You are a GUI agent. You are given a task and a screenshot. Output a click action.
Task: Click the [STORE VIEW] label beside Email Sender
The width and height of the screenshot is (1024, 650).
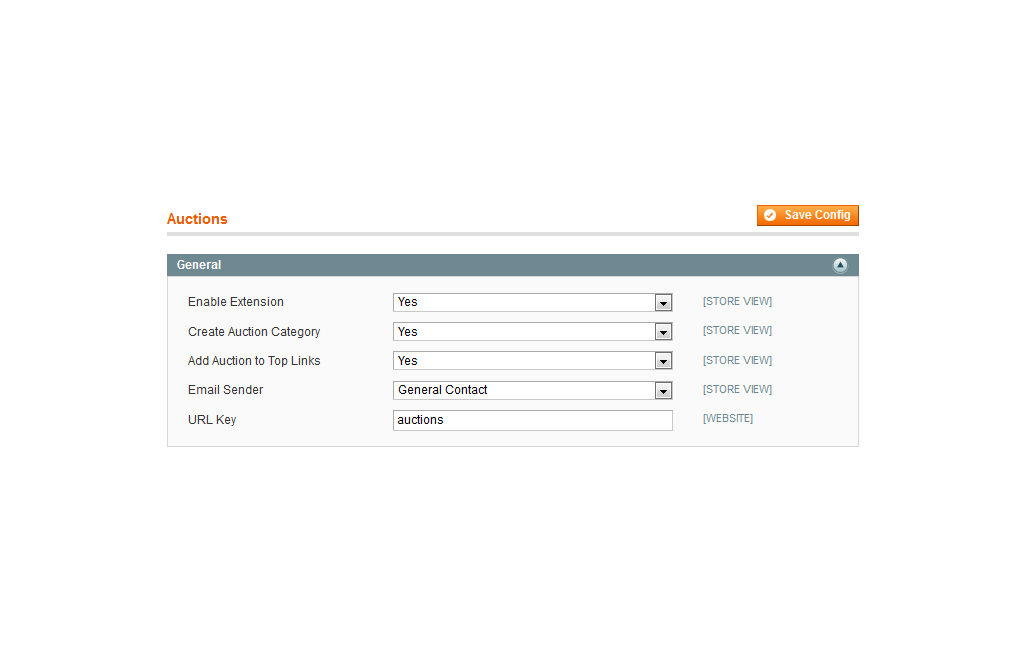pyautogui.click(x=737, y=389)
